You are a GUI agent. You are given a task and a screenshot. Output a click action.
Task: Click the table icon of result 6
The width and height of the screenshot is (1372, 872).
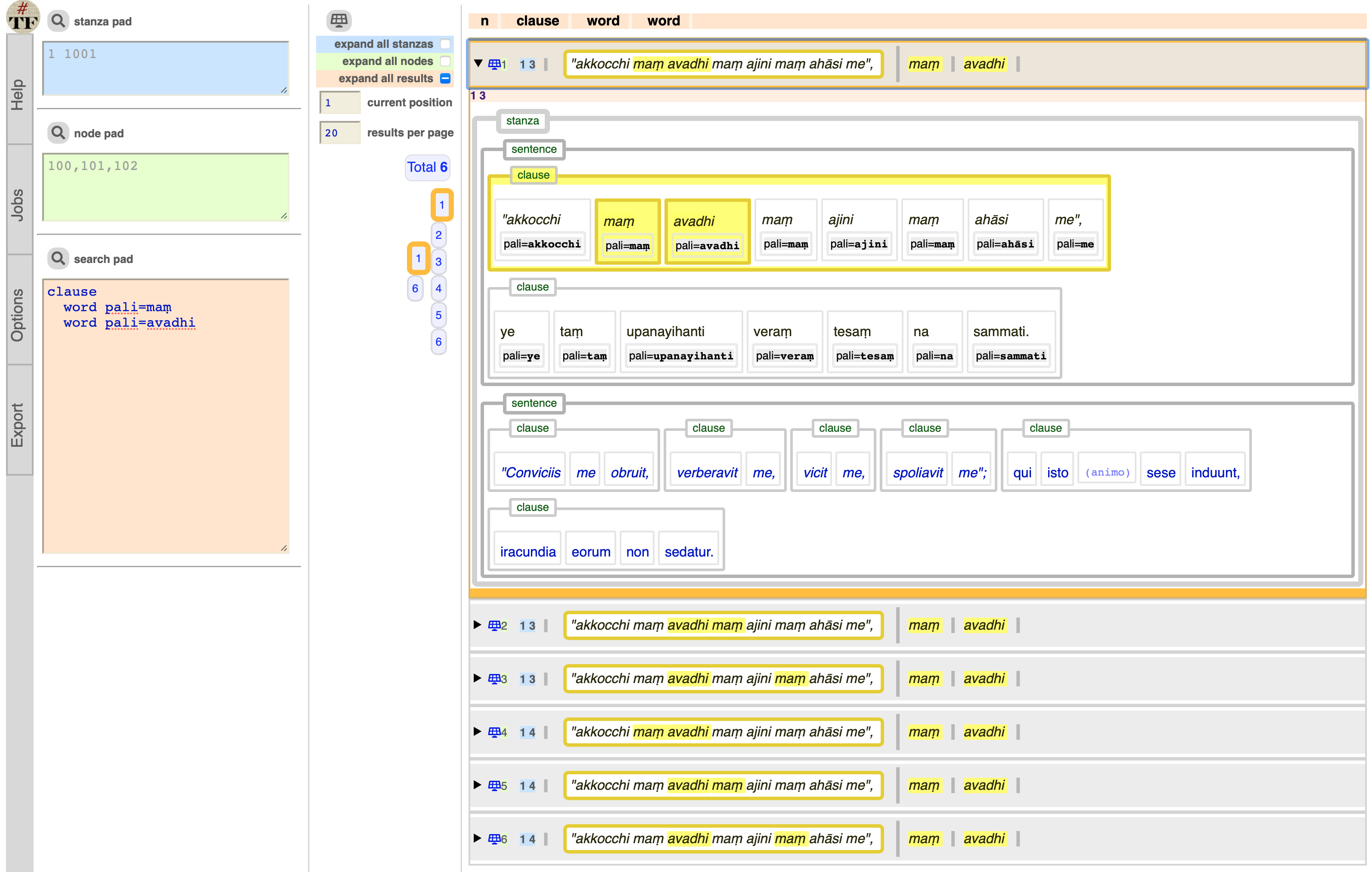[x=494, y=838]
